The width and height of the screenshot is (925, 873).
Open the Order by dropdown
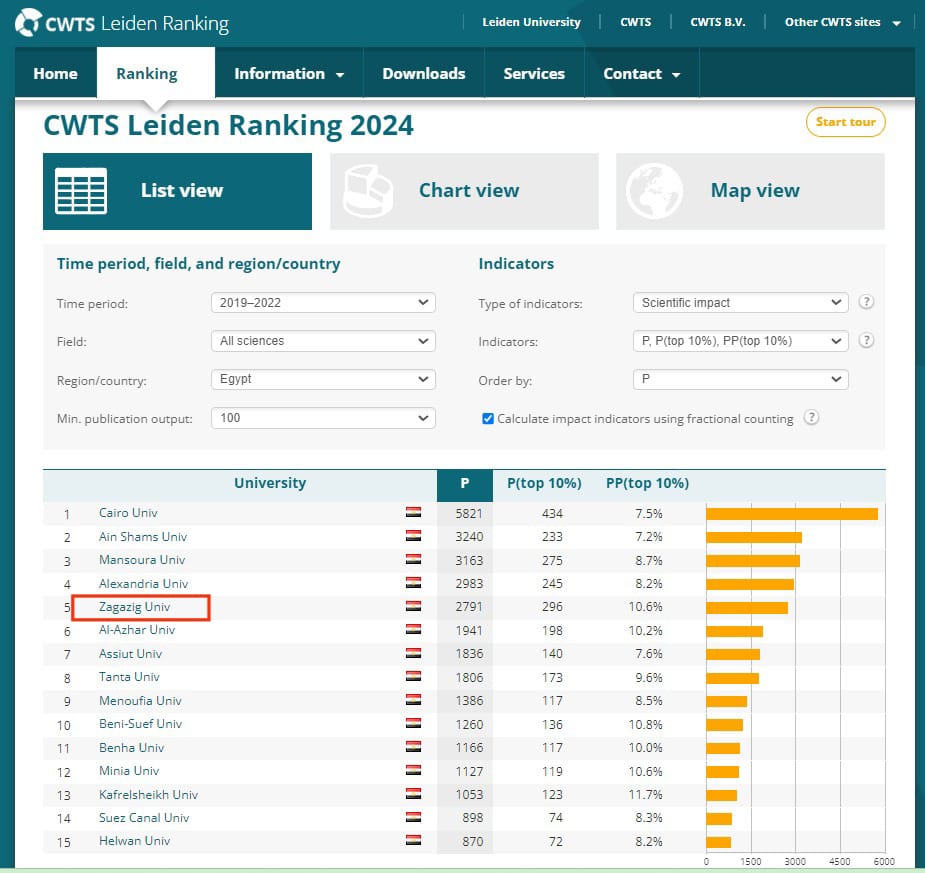[740, 379]
